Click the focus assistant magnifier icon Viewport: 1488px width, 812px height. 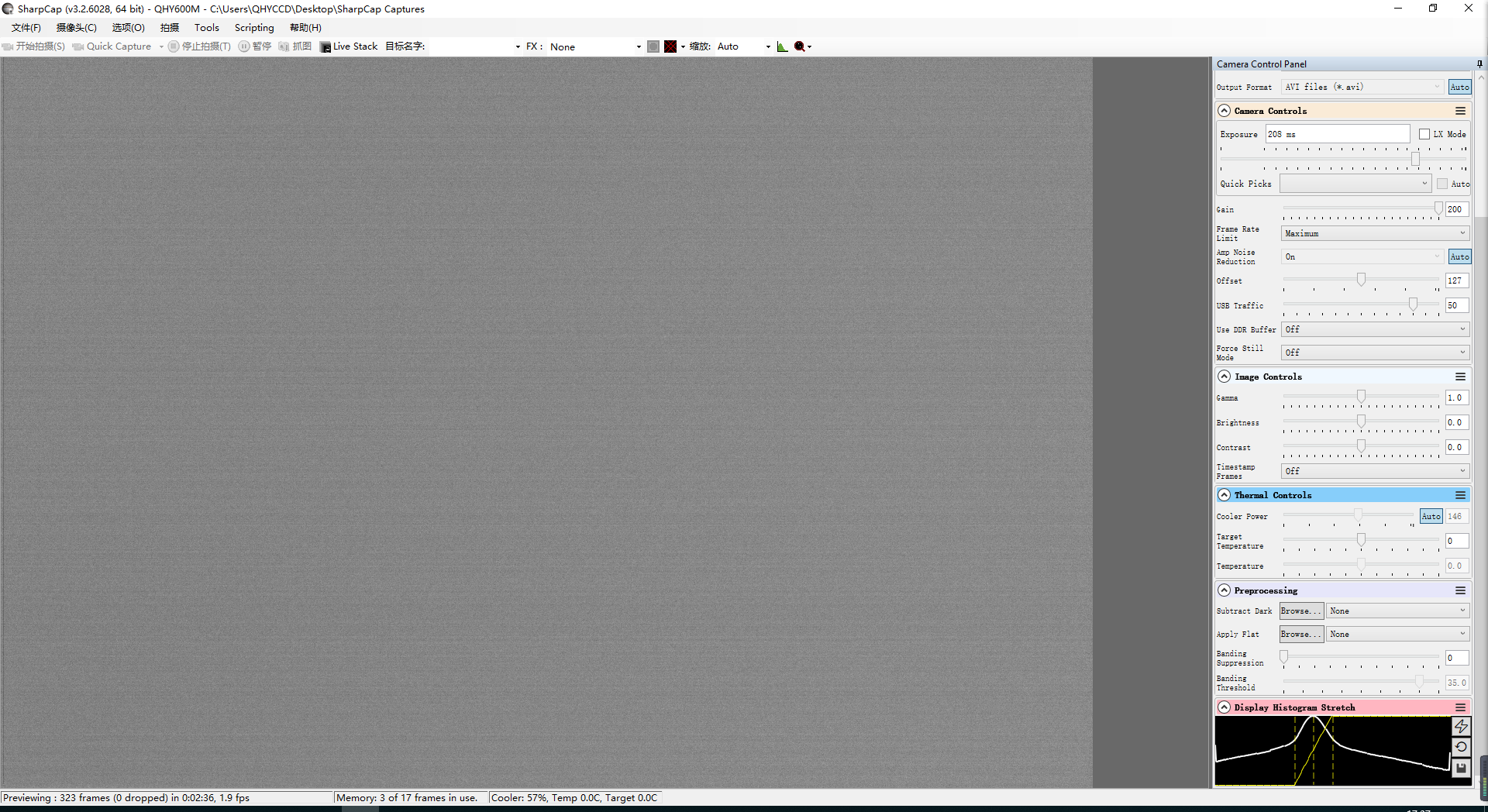(800, 46)
